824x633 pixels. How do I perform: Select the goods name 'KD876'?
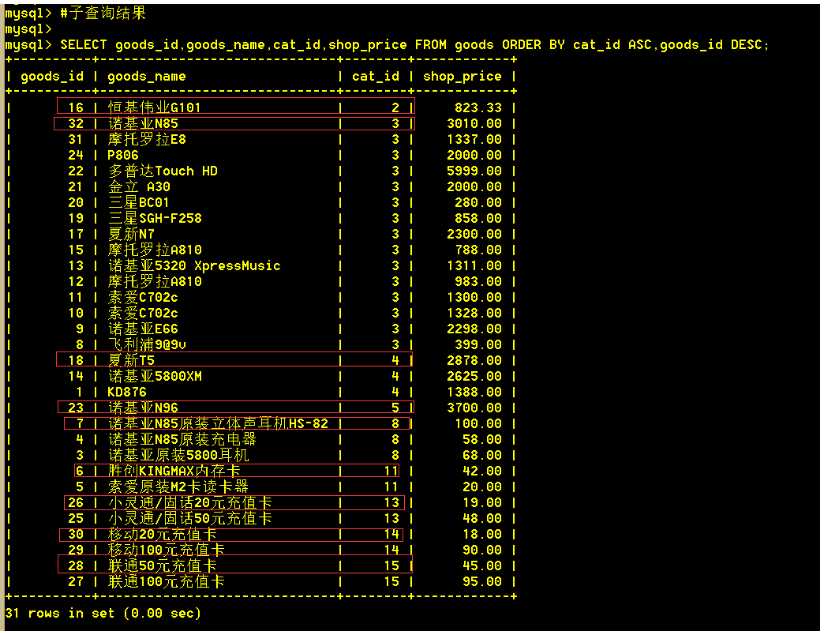coord(127,392)
